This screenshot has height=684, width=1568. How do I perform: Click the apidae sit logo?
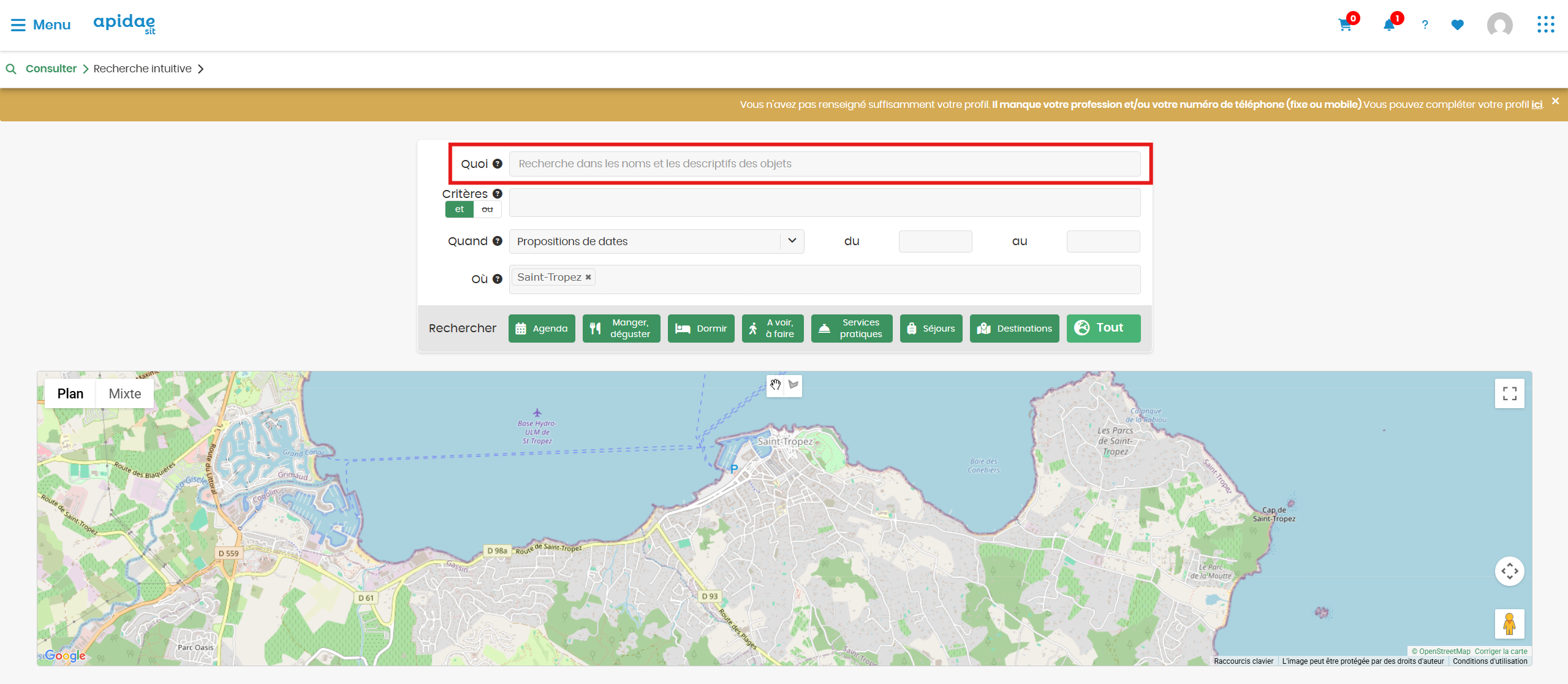(124, 24)
